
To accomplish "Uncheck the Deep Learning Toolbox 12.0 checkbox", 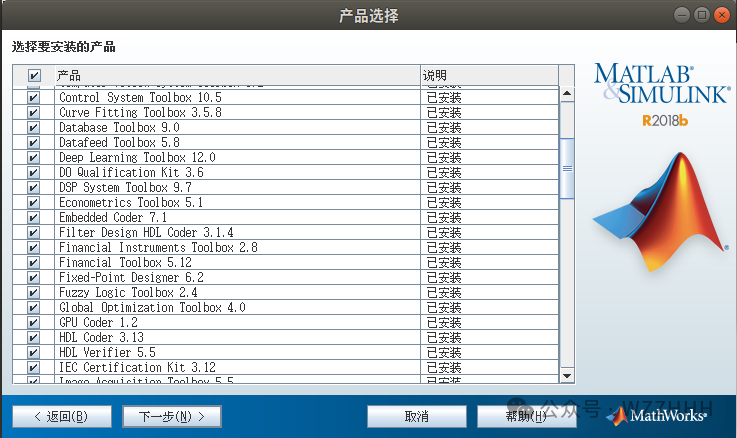I will (x=33, y=157).
